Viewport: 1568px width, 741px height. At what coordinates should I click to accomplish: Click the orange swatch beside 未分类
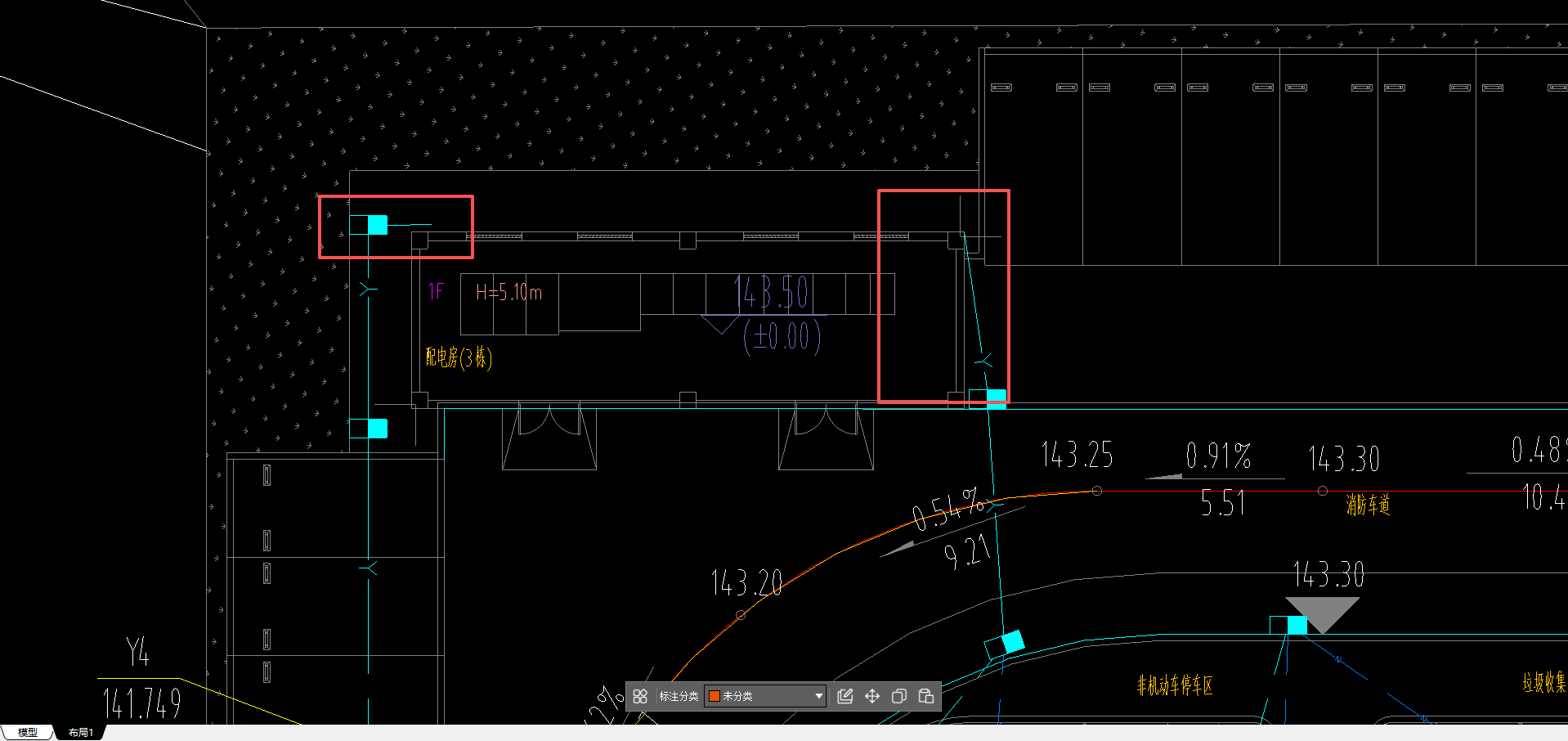pyautogui.click(x=714, y=696)
